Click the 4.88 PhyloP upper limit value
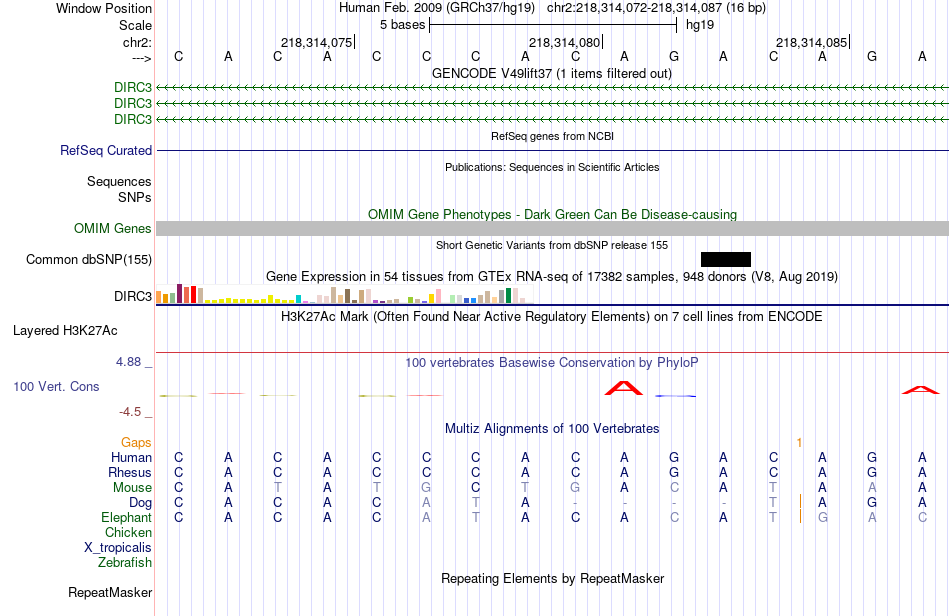 pos(128,362)
